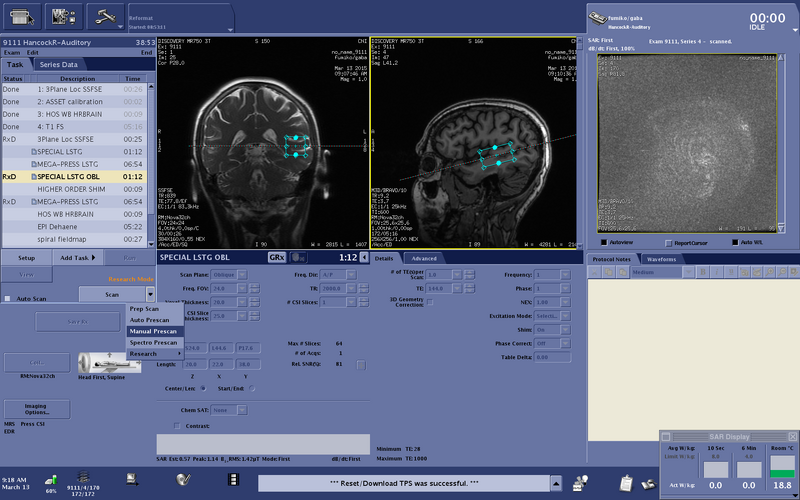The image size is (800, 500).
Task: Click the paste icon in Protocol Notes toolbar
Action: [x=622, y=272]
